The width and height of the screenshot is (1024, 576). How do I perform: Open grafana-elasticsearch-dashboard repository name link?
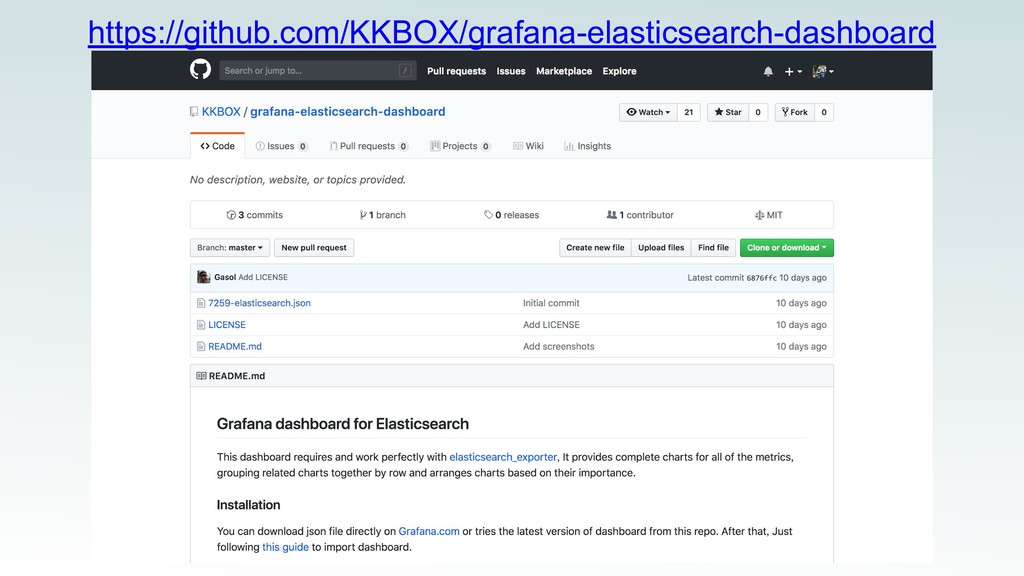click(x=347, y=112)
